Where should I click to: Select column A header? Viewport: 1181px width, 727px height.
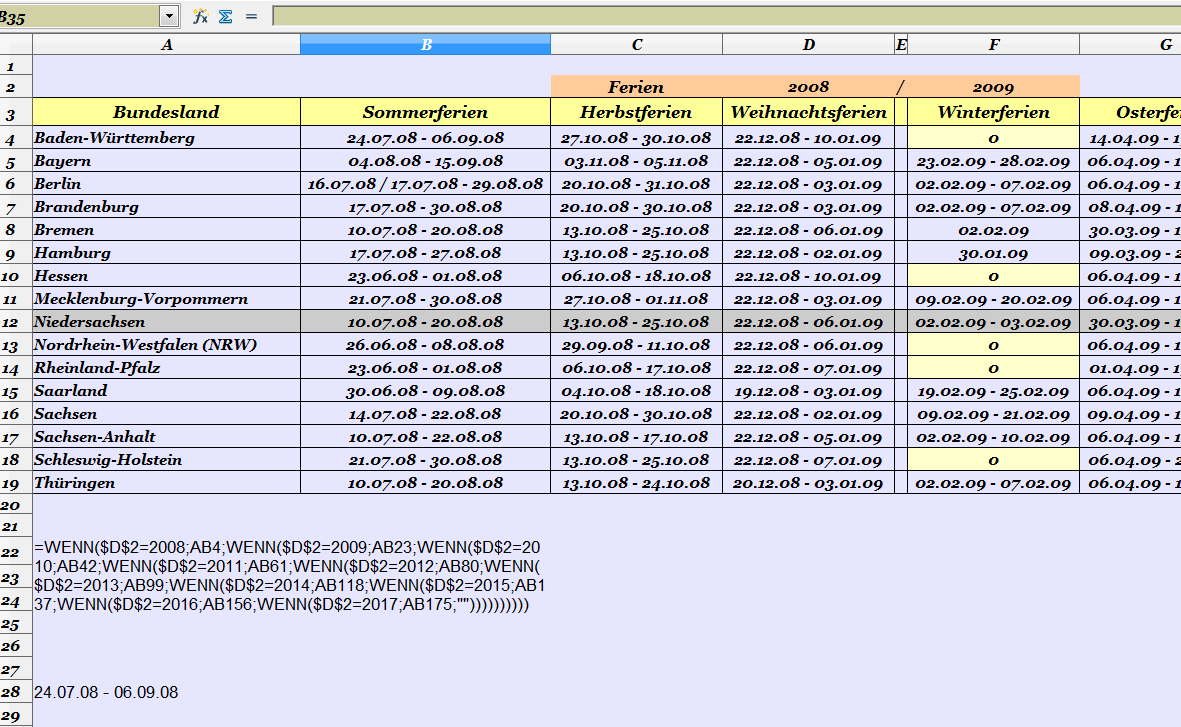[x=166, y=45]
